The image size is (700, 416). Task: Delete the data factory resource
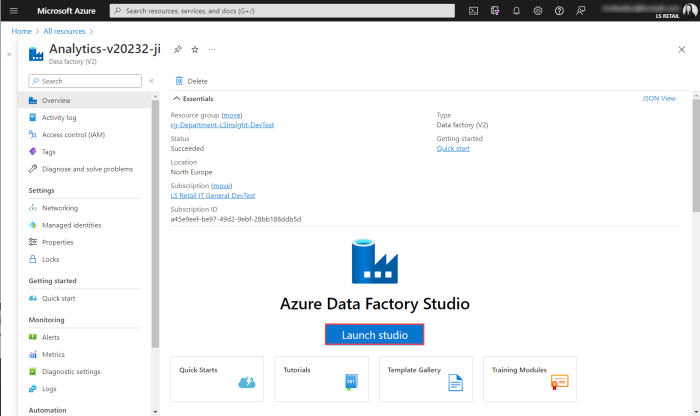(x=191, y=80)
